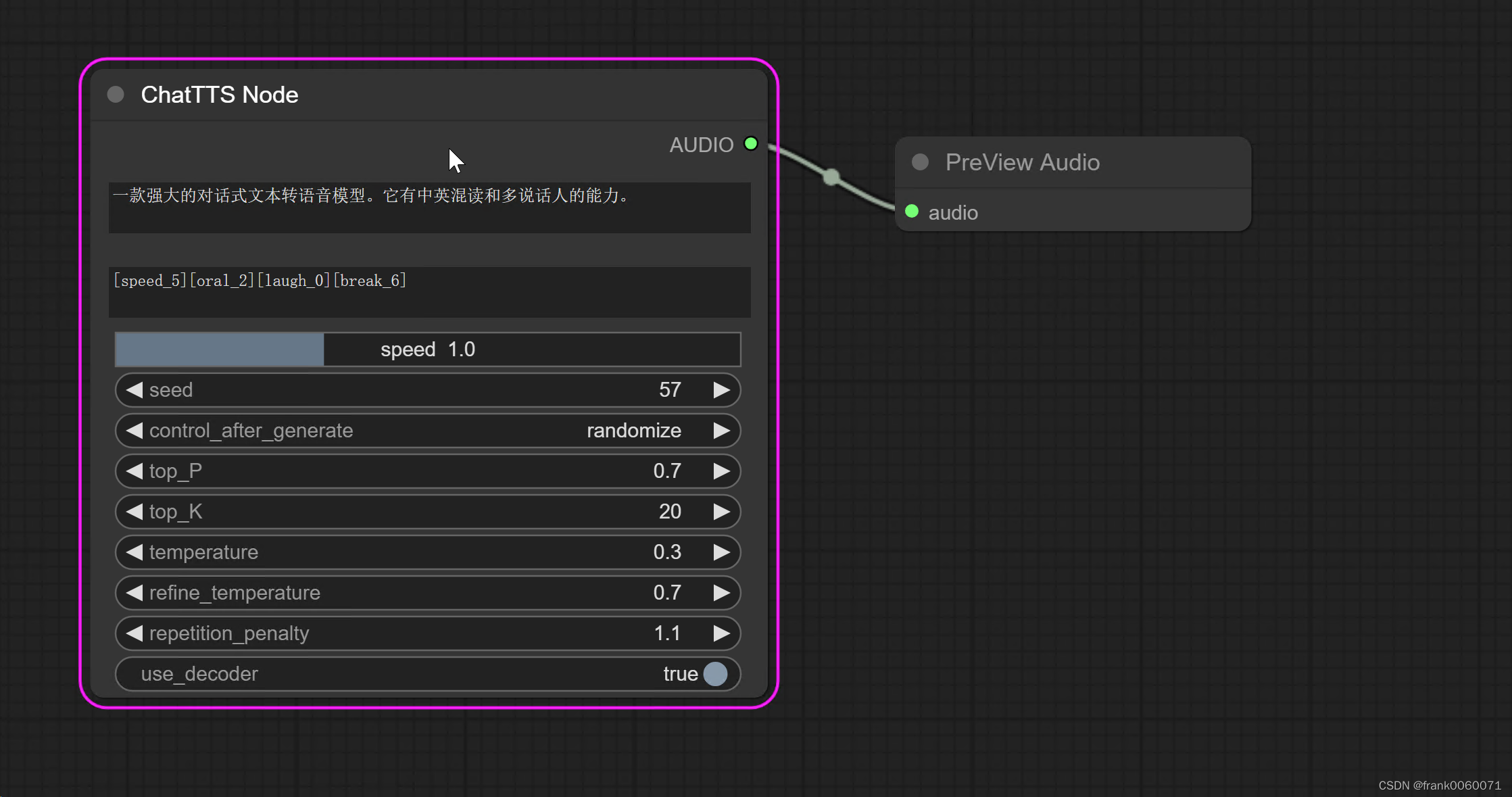Increase top_K with right arrow

[x=722, y=512]
